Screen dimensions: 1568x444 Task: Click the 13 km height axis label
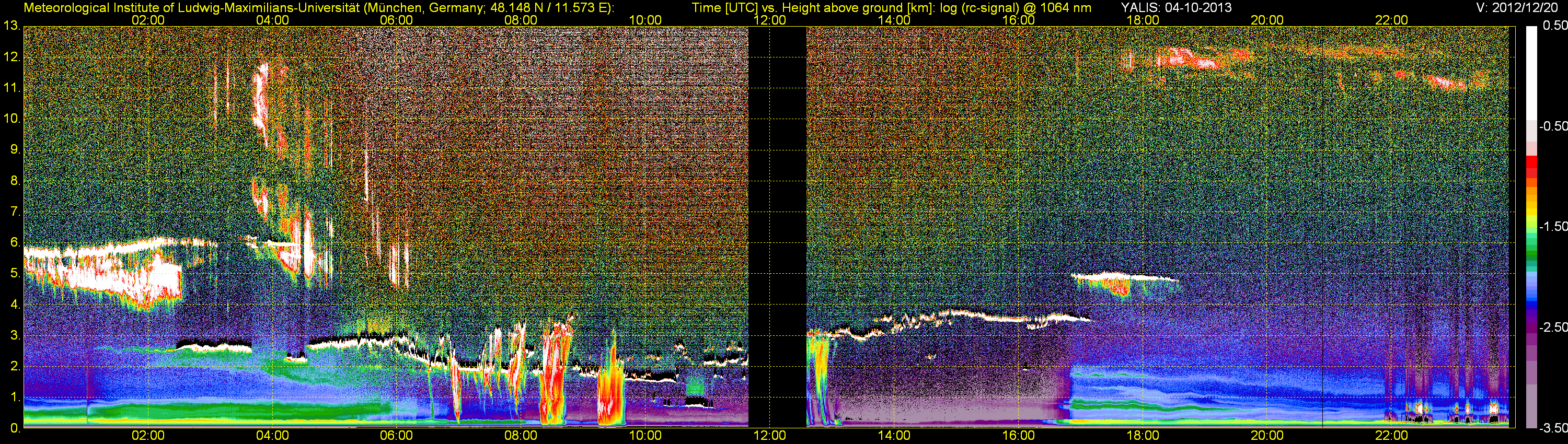[11, 26]
